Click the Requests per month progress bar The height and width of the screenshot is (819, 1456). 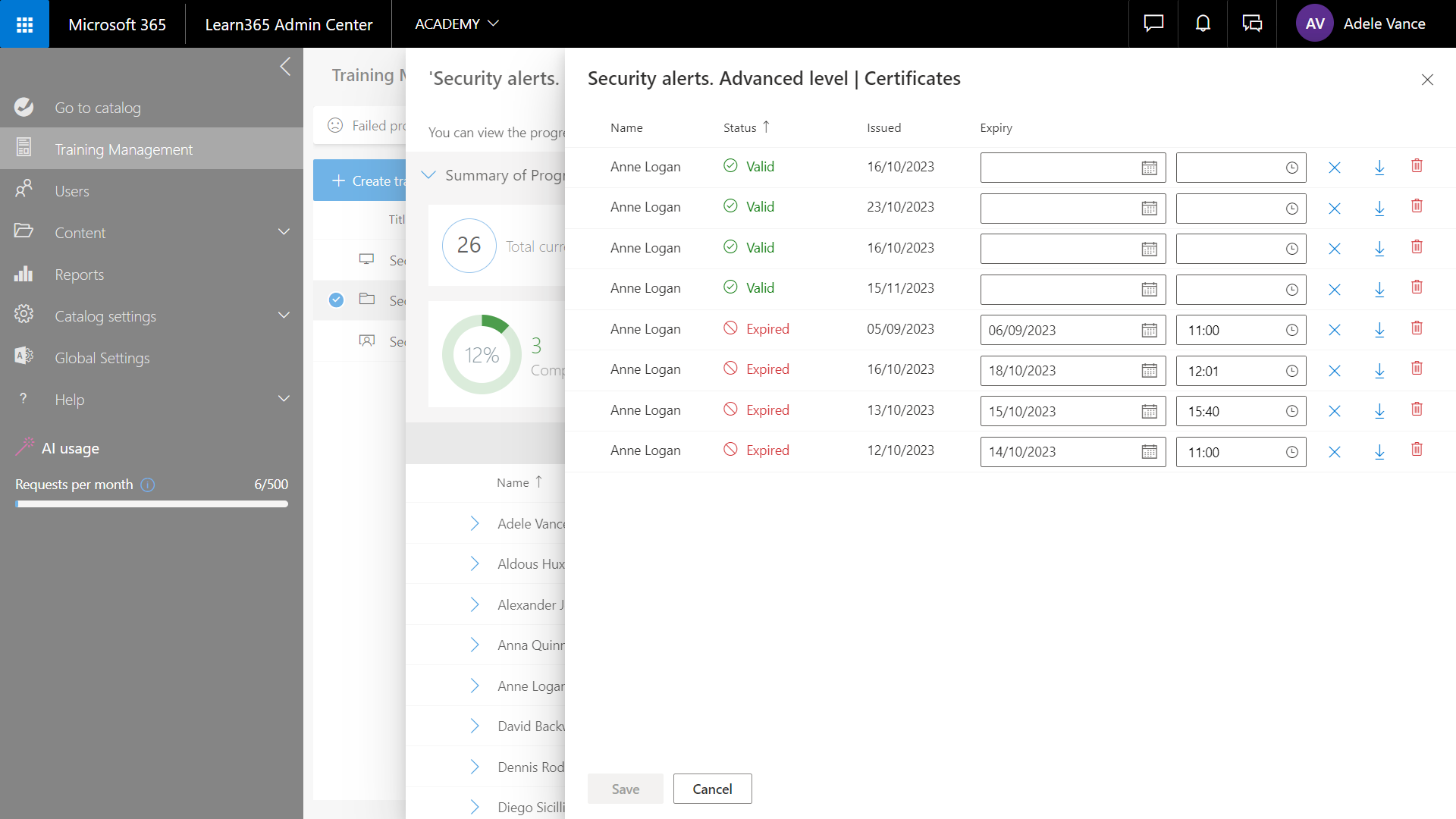(152, 504)
